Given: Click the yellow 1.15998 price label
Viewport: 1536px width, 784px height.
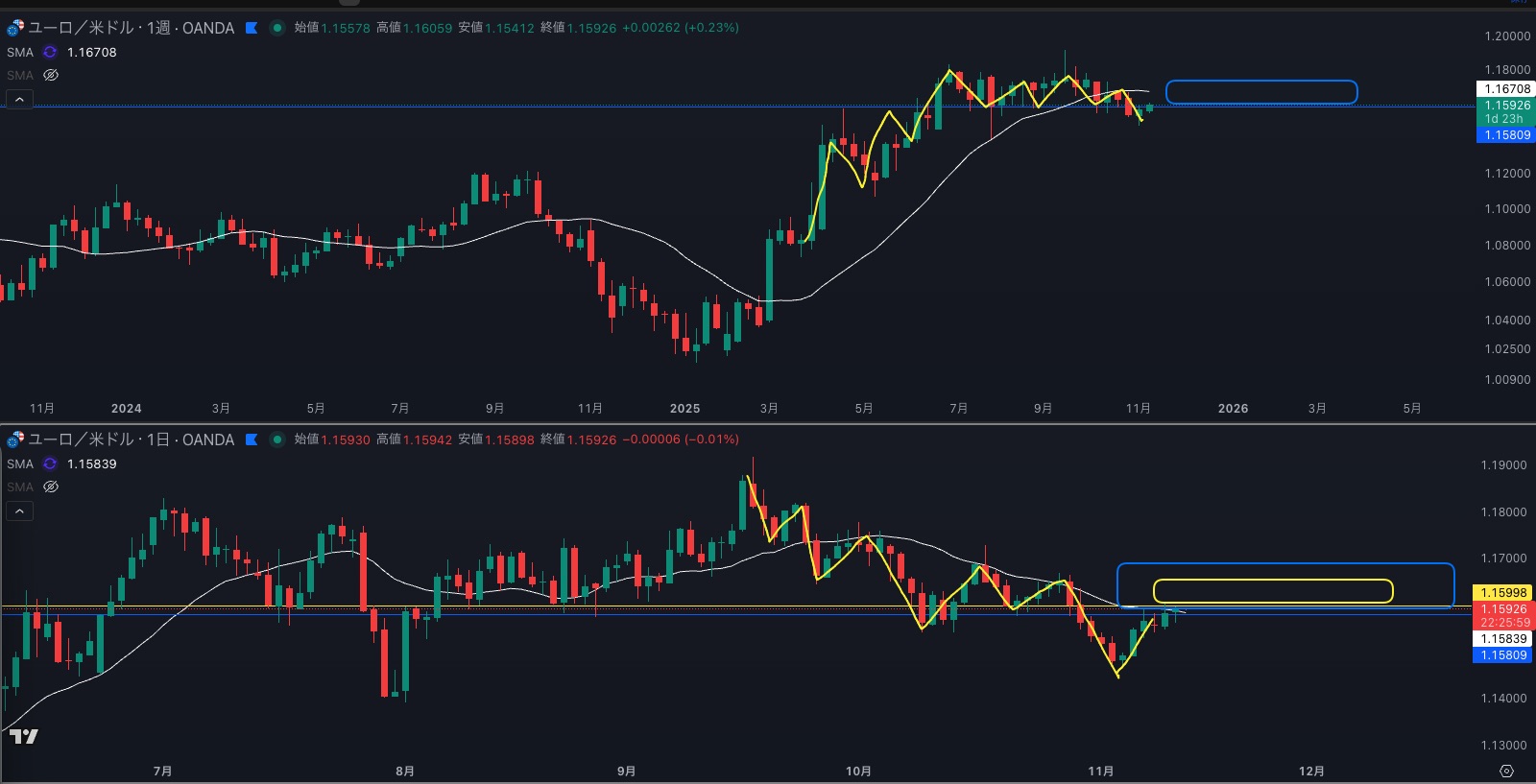Looking at the screenshot, I should (1503, 592).
